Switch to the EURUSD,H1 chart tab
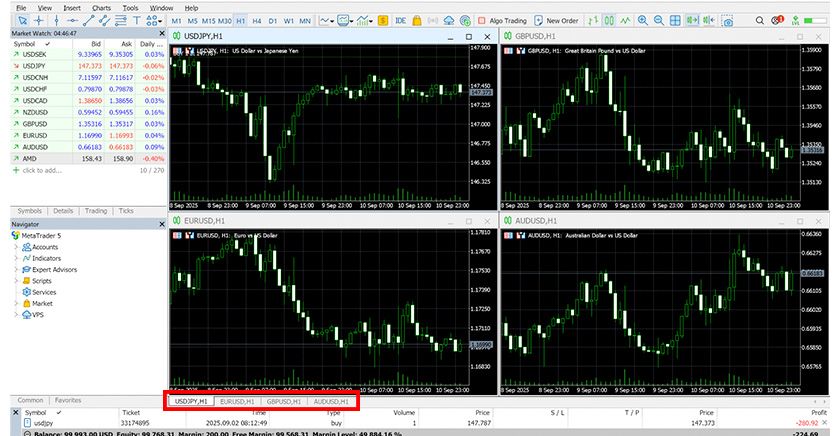 click(x=236, y=401)
